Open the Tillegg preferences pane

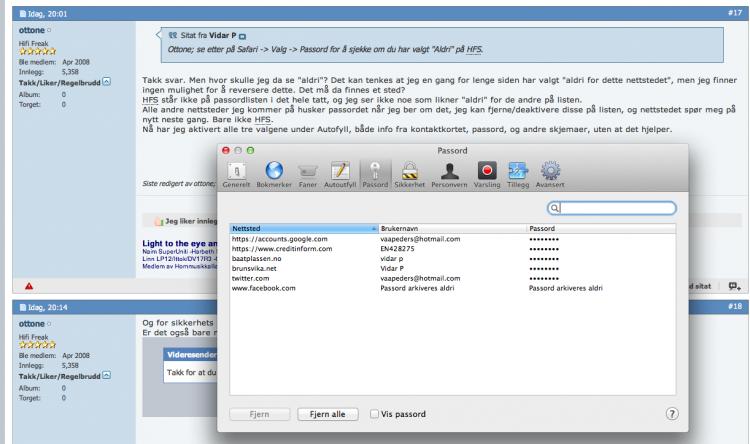(x=518, y=175)
